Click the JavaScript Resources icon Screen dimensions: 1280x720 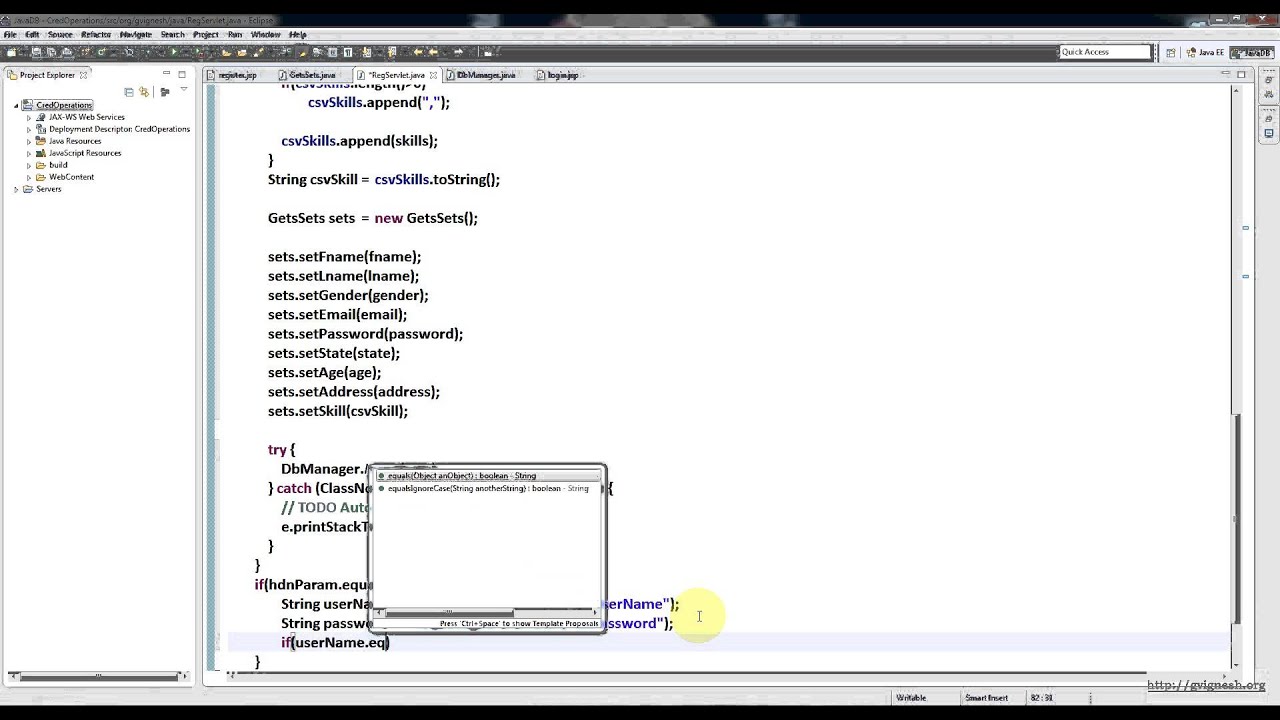point(41,153)
